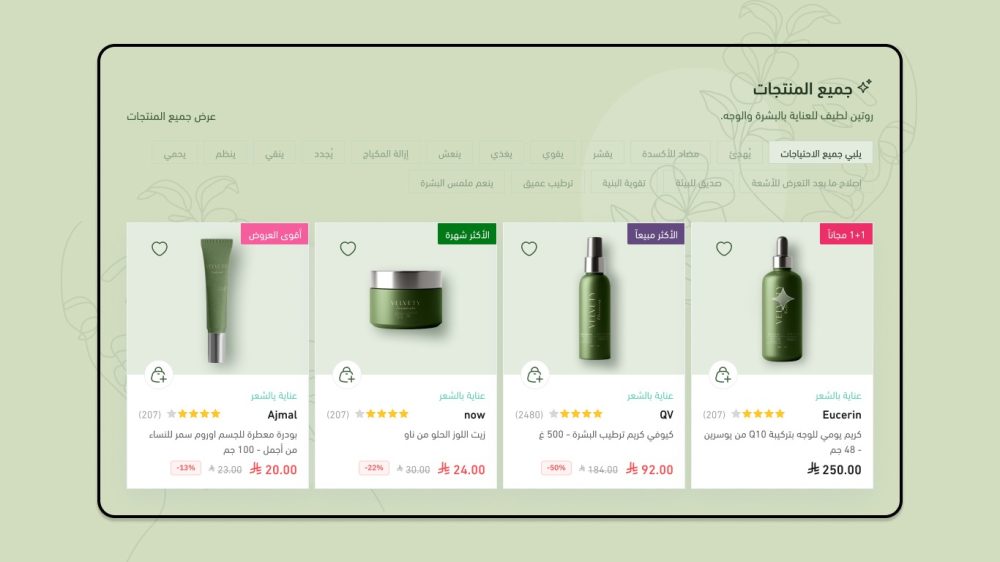The width and height of the screenshot is (1000, 562).
Task: Select the مضاد للأكسدة filter tab
Action: pos(670,154)
